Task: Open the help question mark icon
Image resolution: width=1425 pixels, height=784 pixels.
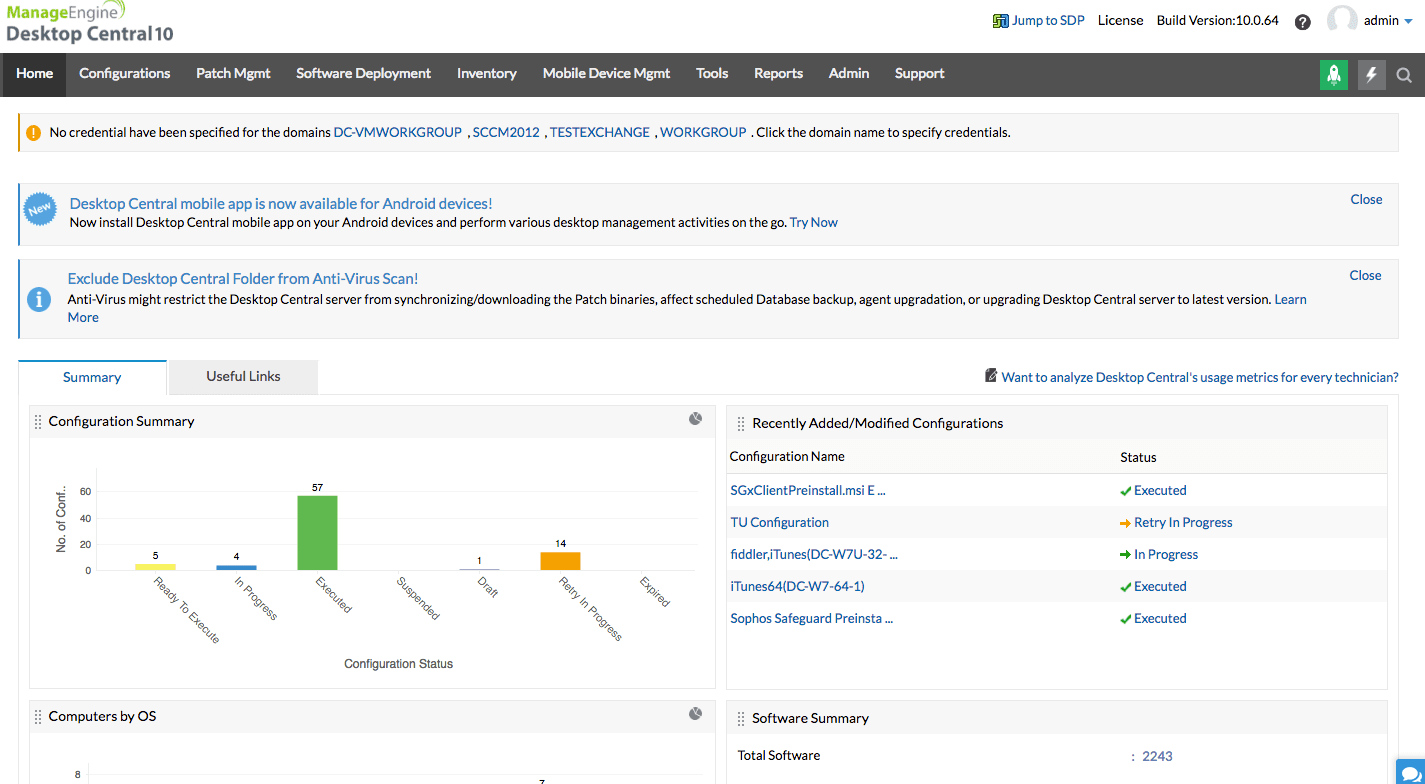Action: coord(1302,21)
